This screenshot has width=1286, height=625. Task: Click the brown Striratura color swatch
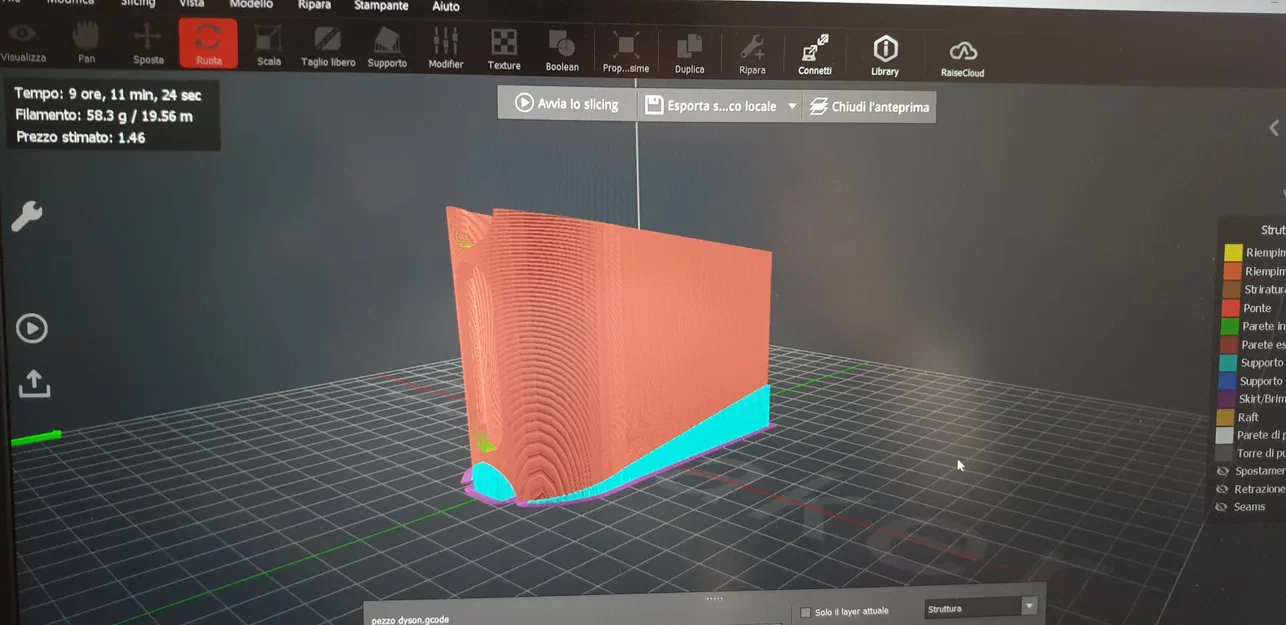(1231, 290)
